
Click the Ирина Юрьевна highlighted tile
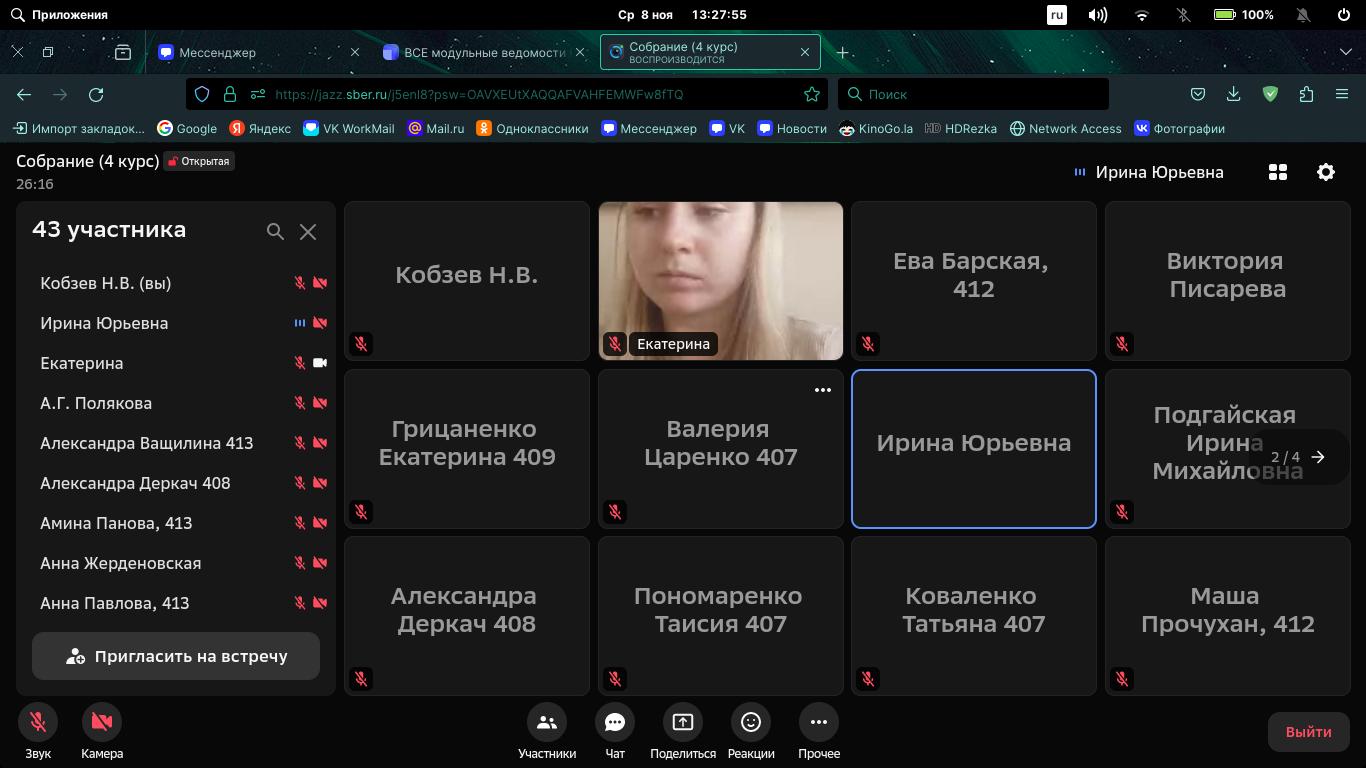[974, 449]
